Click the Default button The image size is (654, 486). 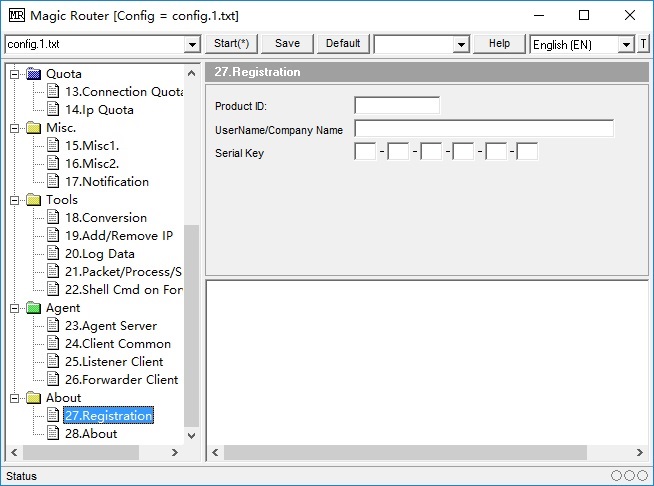pyautogui.click(x=343, y=44)
